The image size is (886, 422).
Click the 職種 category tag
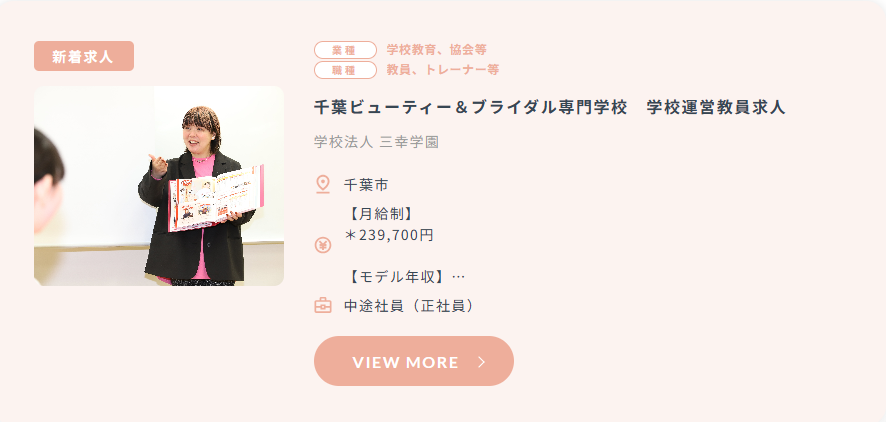(x=345, y=70)
